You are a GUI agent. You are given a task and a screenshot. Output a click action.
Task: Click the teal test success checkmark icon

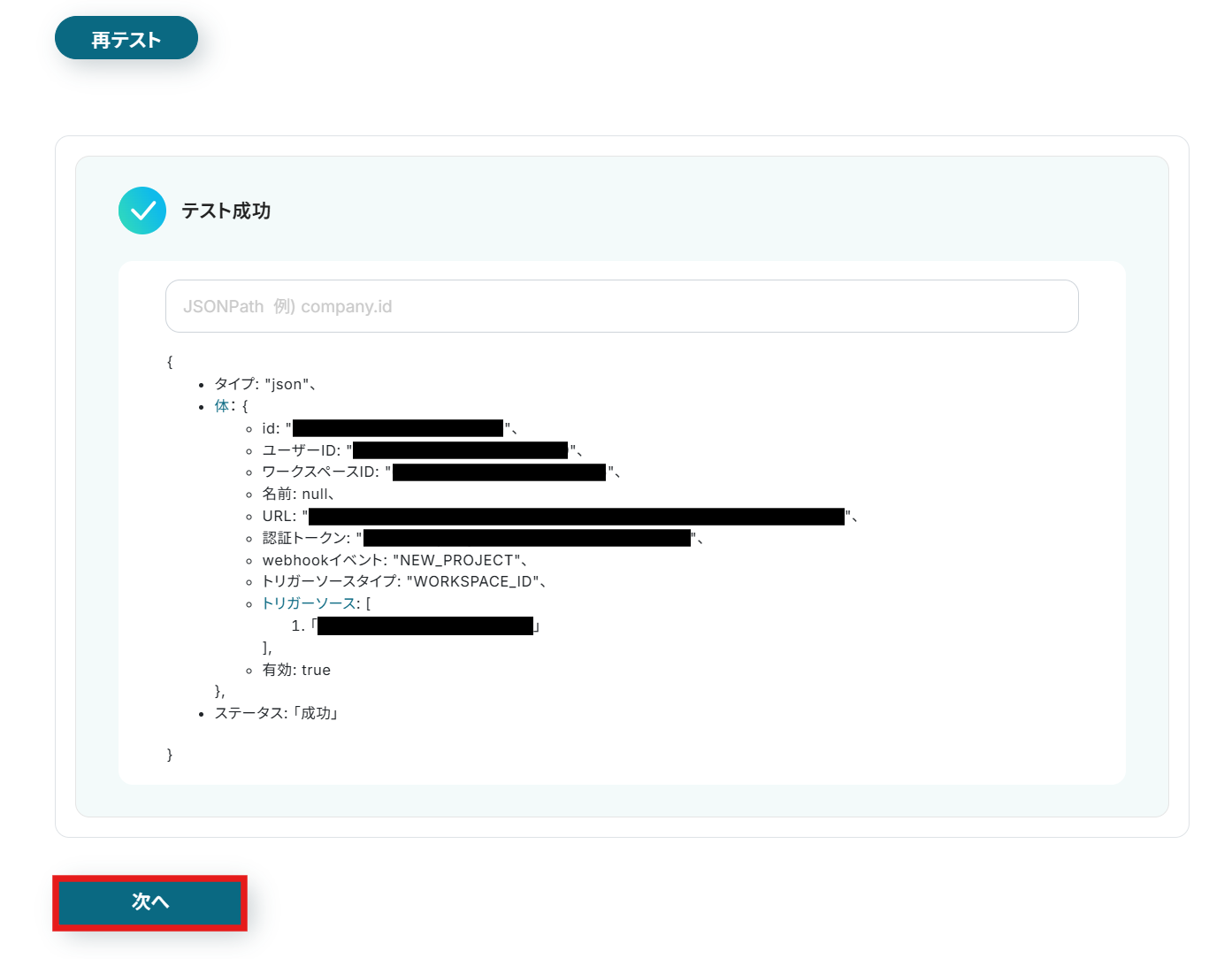pos(142,211)
